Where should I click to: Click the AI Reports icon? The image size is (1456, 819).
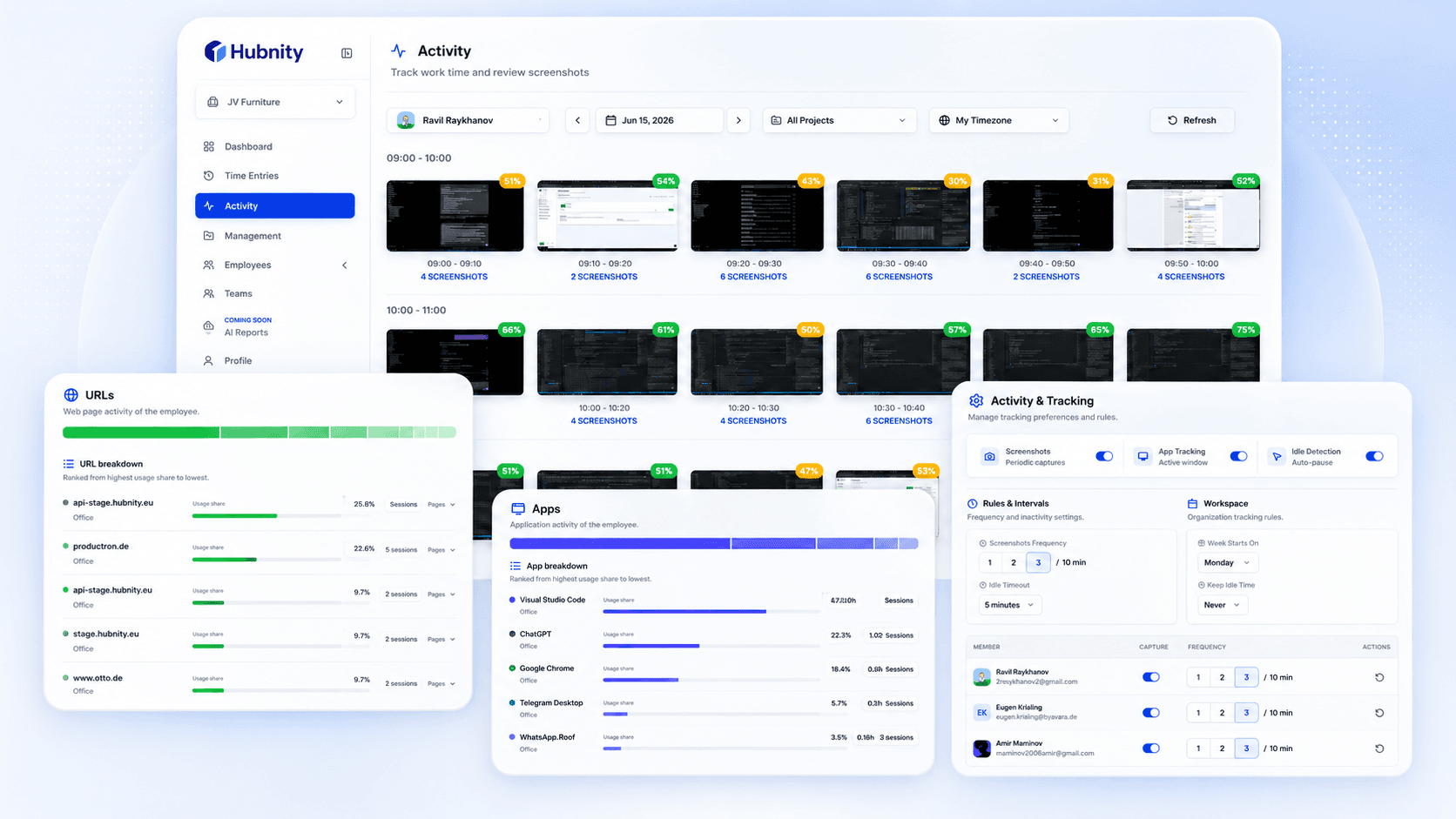pos(209,327)
